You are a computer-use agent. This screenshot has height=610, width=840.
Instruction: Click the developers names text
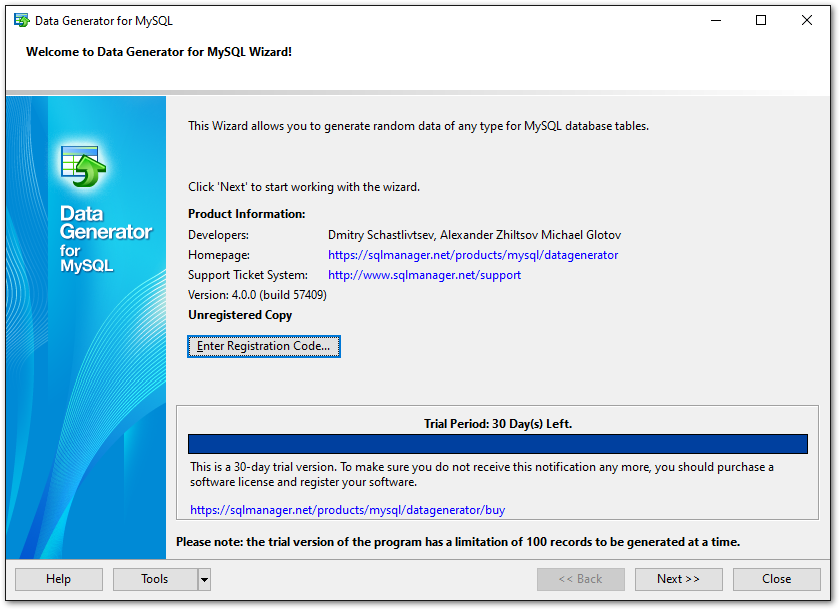point(474,235)
